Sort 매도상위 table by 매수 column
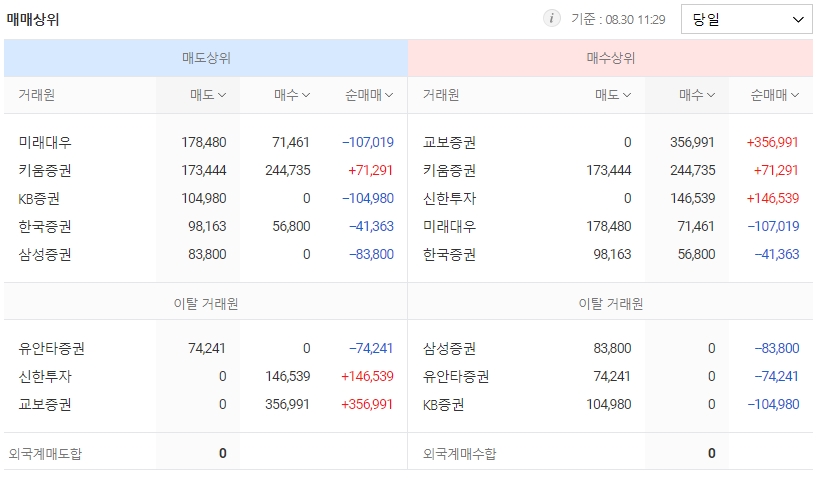 (292, 95)
